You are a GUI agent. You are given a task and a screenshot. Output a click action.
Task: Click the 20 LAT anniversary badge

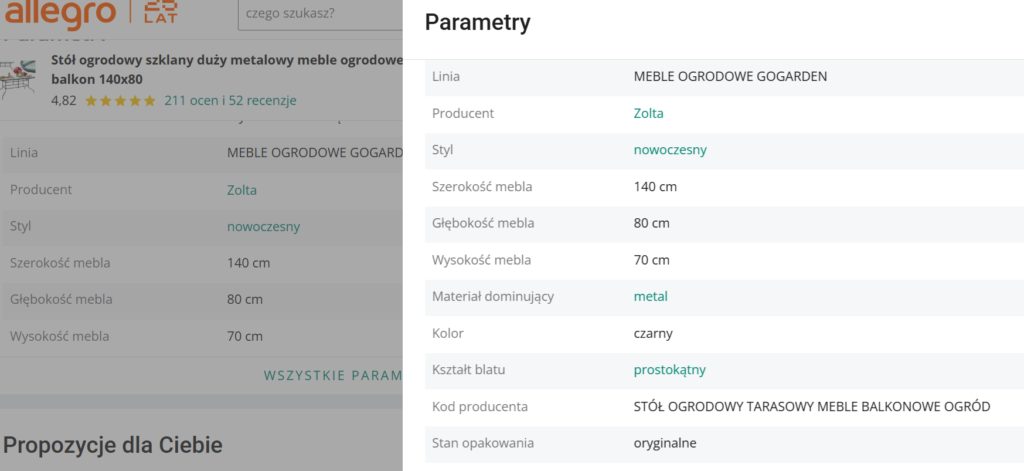click(160, 12)
